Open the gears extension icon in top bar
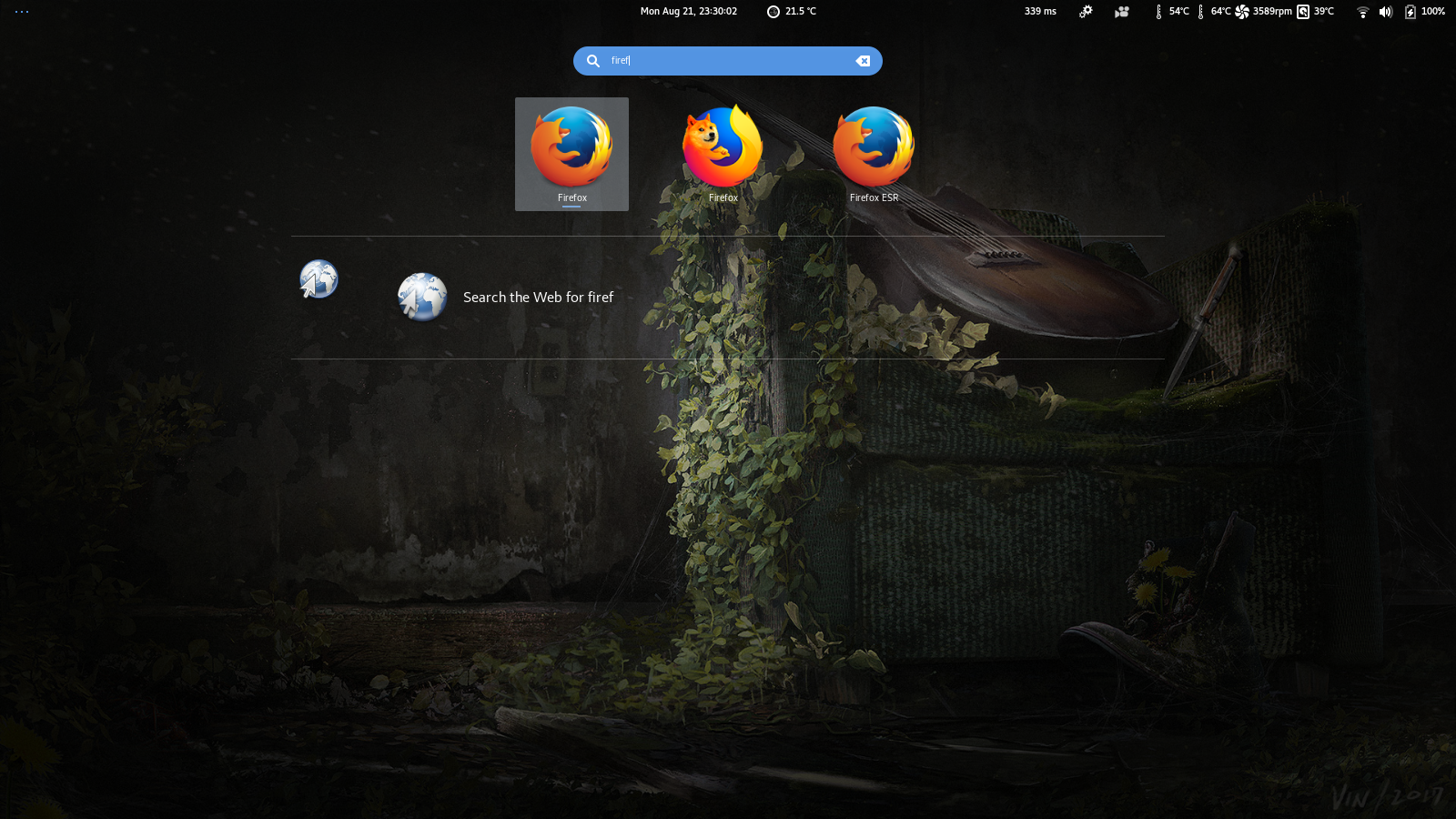The height and width of the screenshot is (819, 1456). pos(1086,12)
